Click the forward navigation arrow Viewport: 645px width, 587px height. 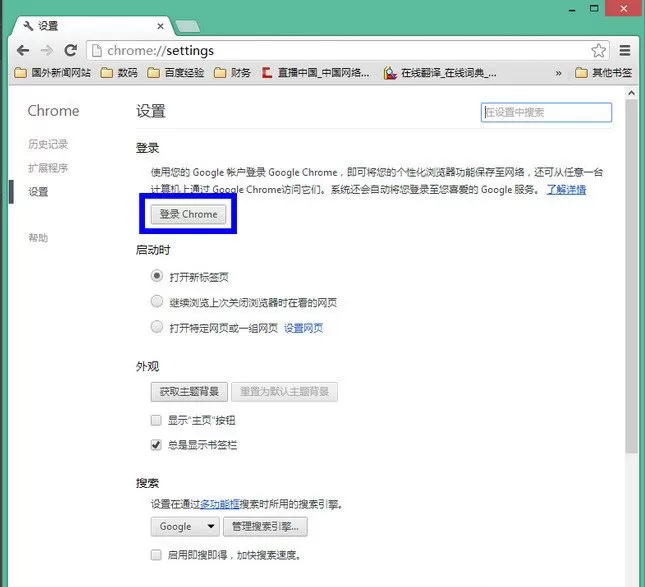click(x=47, y=51)
